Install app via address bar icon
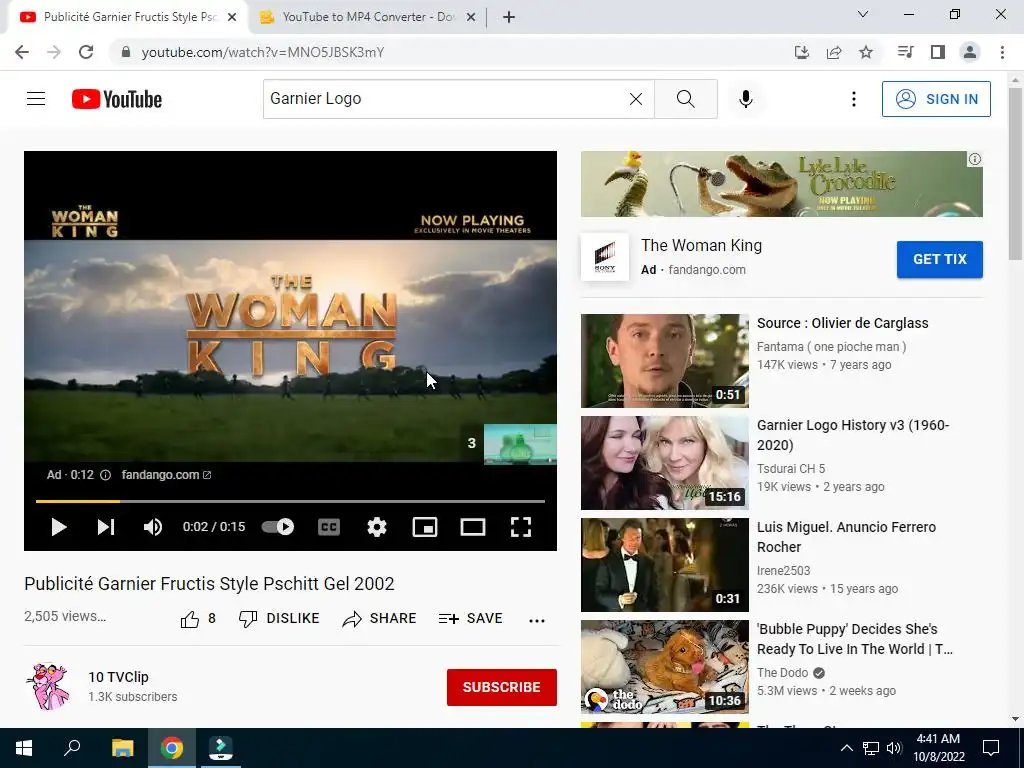Viewport: 1024px width, 768px height. 802,52
